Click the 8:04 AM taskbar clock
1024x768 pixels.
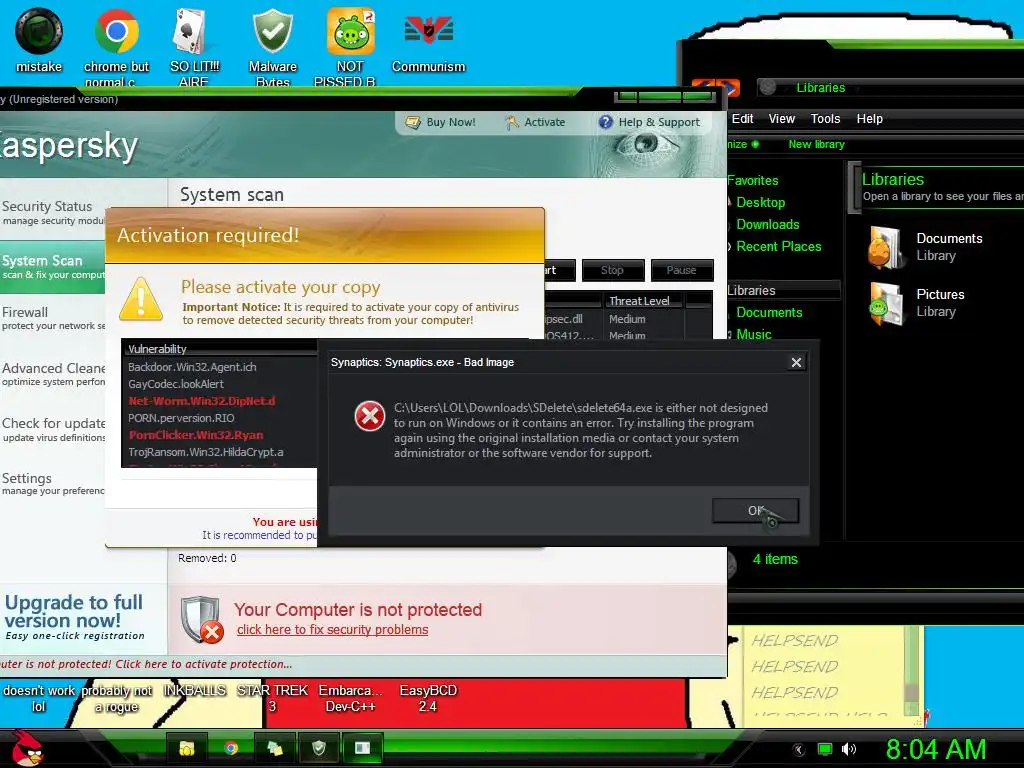coord(935,750)
